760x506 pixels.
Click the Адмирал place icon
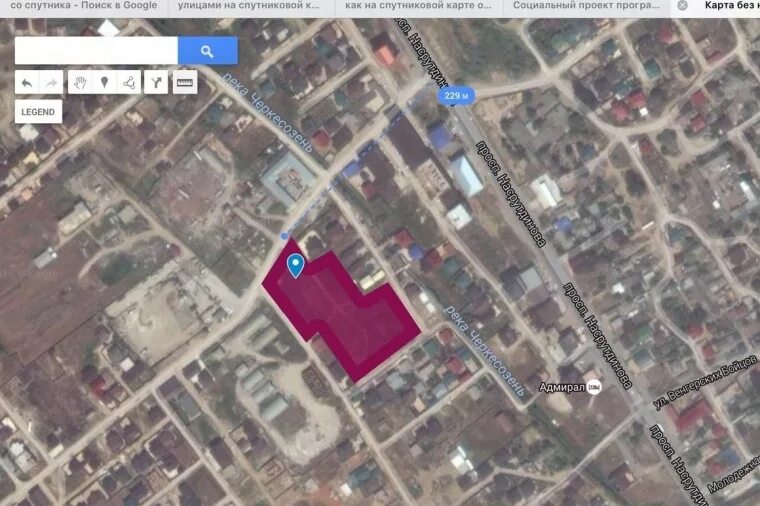click(x=594, y=387)
